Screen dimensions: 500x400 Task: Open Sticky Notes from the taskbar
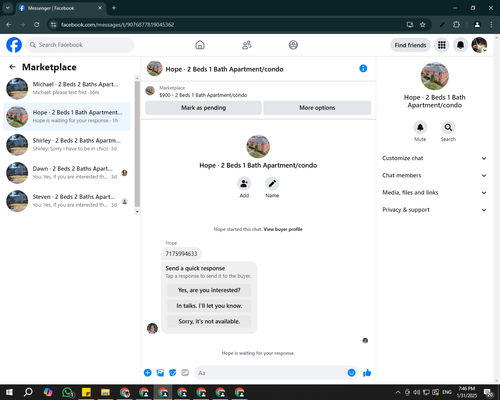(x=86, y=392)
